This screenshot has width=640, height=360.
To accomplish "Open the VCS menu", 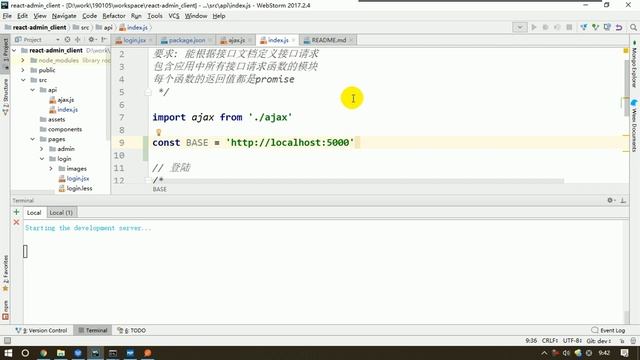I will (174, 16).
